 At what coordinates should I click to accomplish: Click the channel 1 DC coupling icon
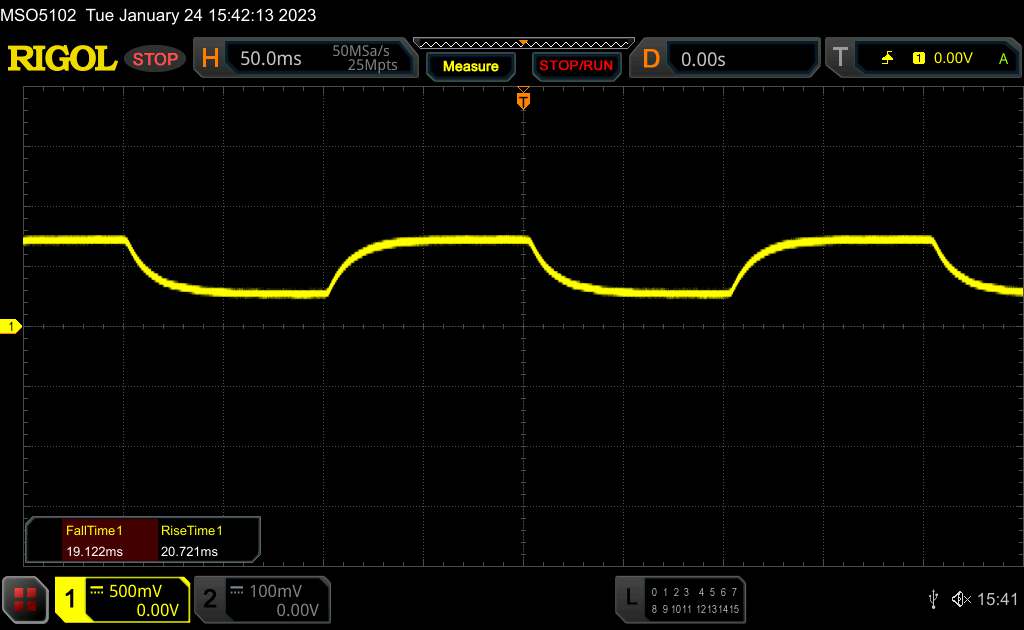[x=97, y=590]
